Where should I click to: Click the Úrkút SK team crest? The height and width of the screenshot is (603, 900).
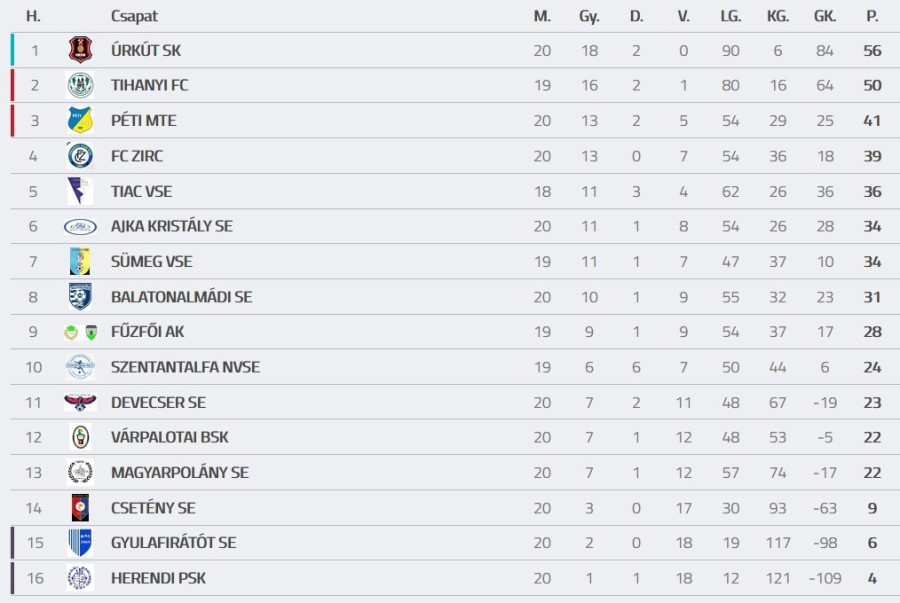pos(80,50)
